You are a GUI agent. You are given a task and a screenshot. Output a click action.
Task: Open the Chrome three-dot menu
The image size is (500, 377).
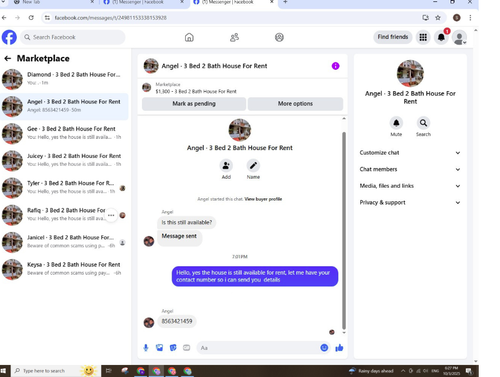click(470, 18)
